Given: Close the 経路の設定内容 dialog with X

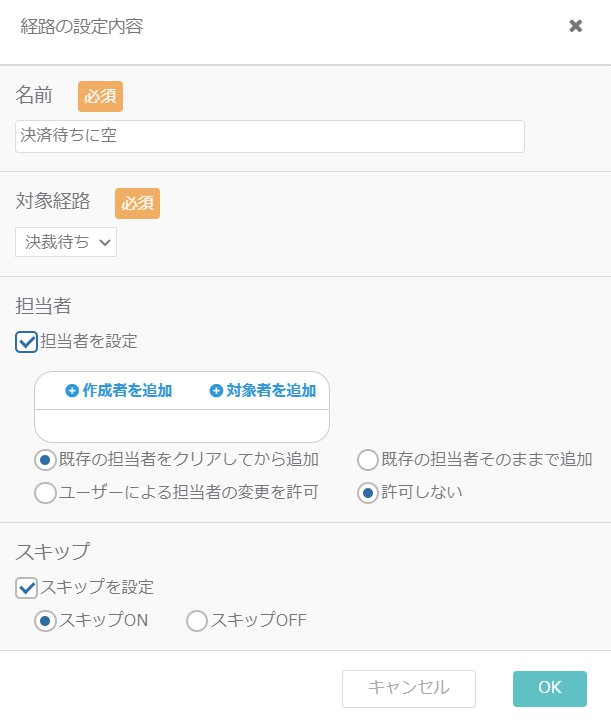Looking at the screenshot, I should click(575, 26).
